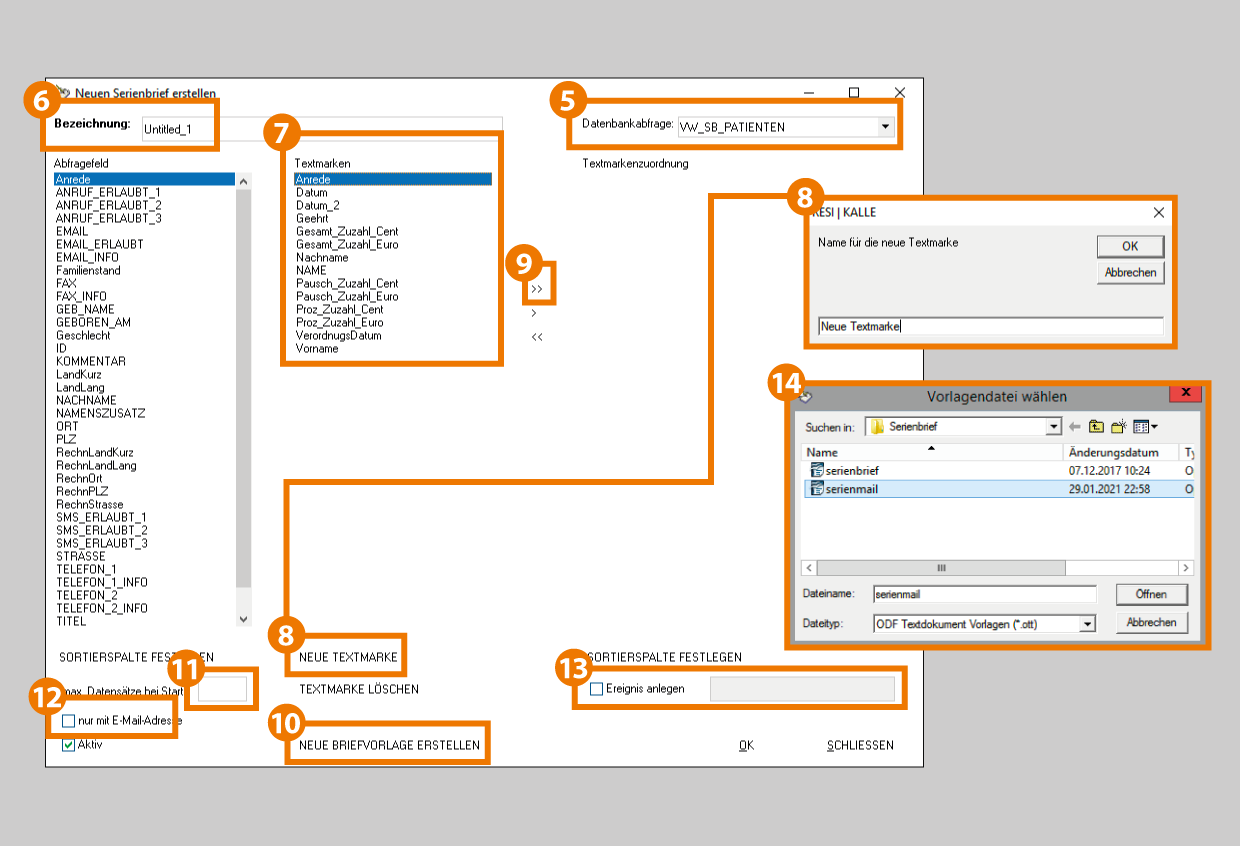Select Nachname in Textmarken list
The height and width of the screenshot is (846, 1240).
tap(321, 257)
